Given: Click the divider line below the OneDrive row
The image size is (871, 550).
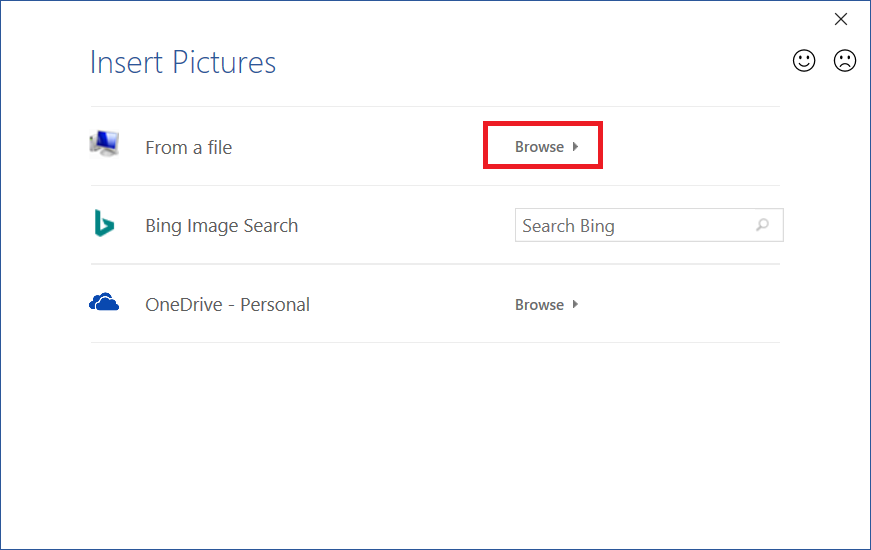Looking at the screenshot, I should click(435, 343).
